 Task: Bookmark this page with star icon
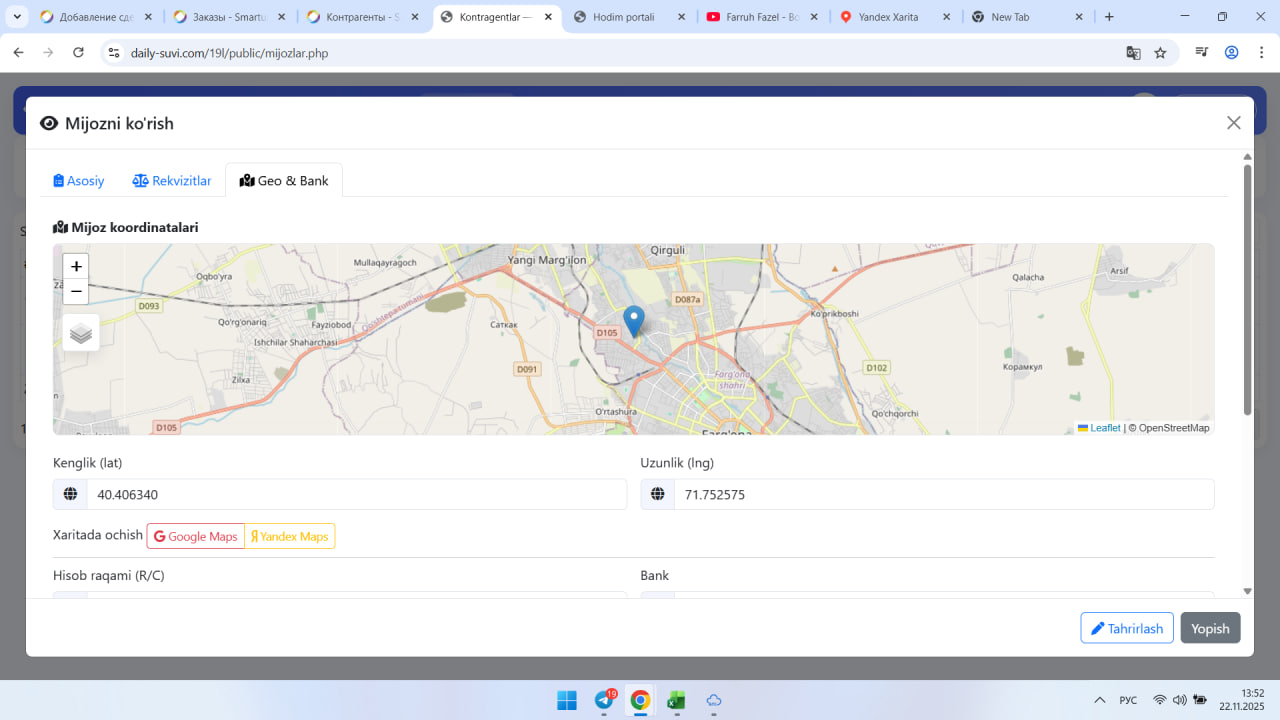coord(1160,53)
